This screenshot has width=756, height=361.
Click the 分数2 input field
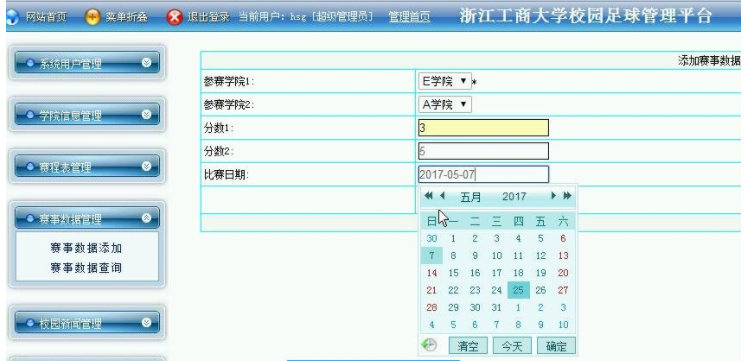click(x=484, y=151)
